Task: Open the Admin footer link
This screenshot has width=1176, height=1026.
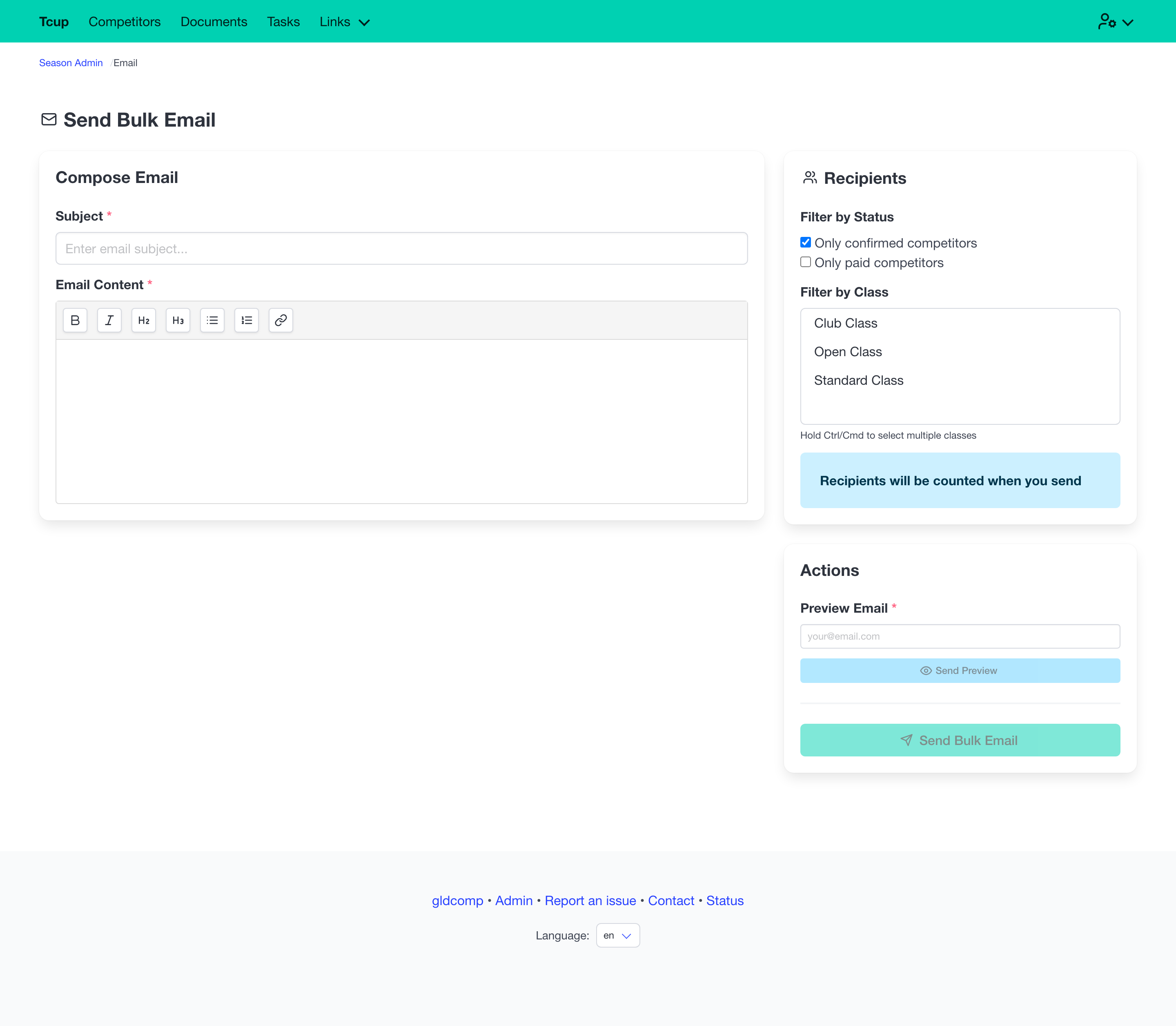Action: (514, 901)
